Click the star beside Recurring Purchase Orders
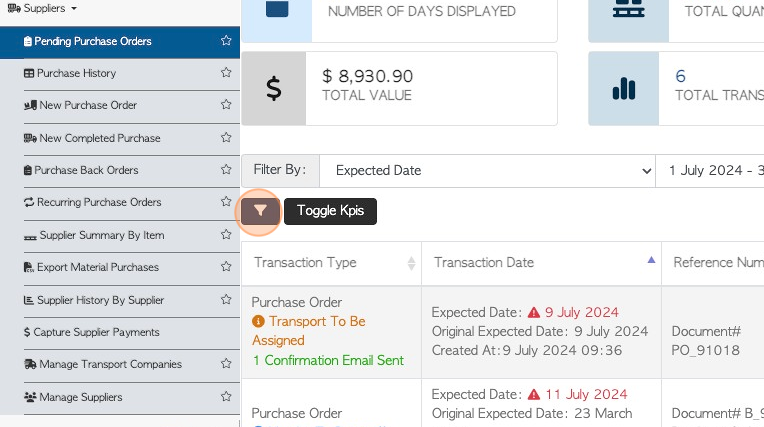Screen dimensions: 764x427 (226, 201)
